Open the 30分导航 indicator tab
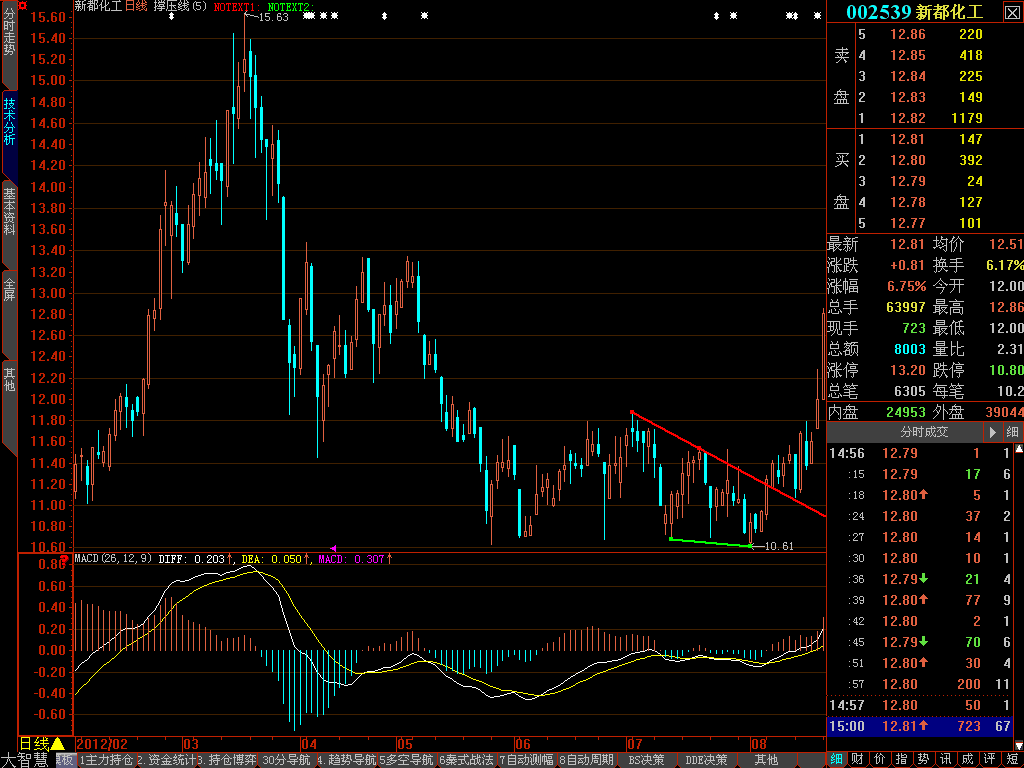The width and height of the screenshot is (1024, 768). point(287,760)
